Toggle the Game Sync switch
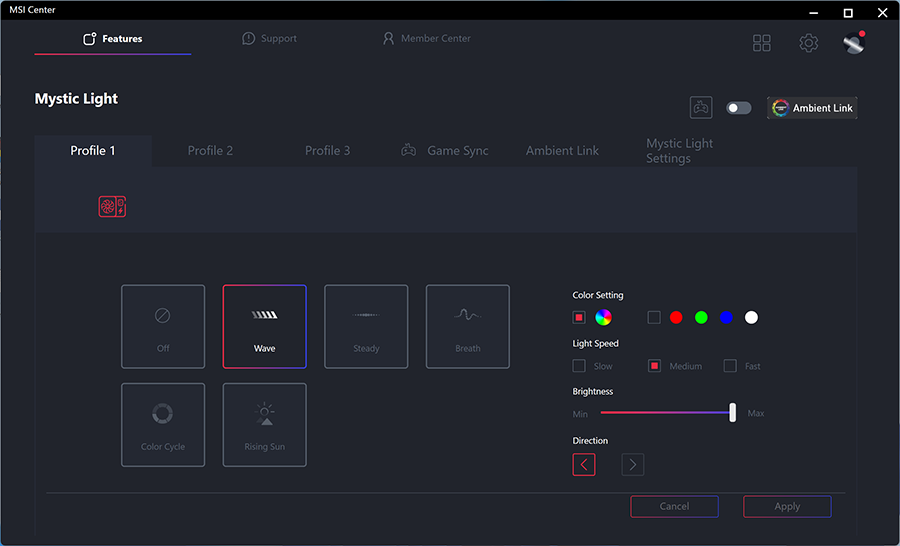Image resolution: width=900 pixels, height=546 pixels. tap(739, 108)
